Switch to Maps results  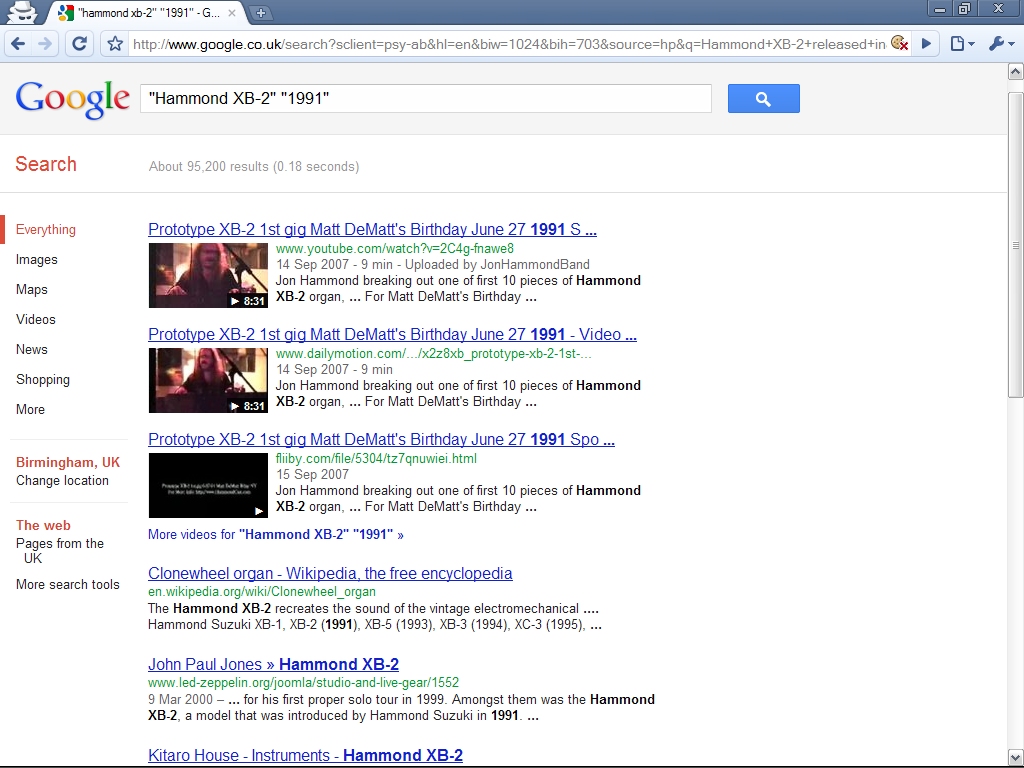pos(31,289)
